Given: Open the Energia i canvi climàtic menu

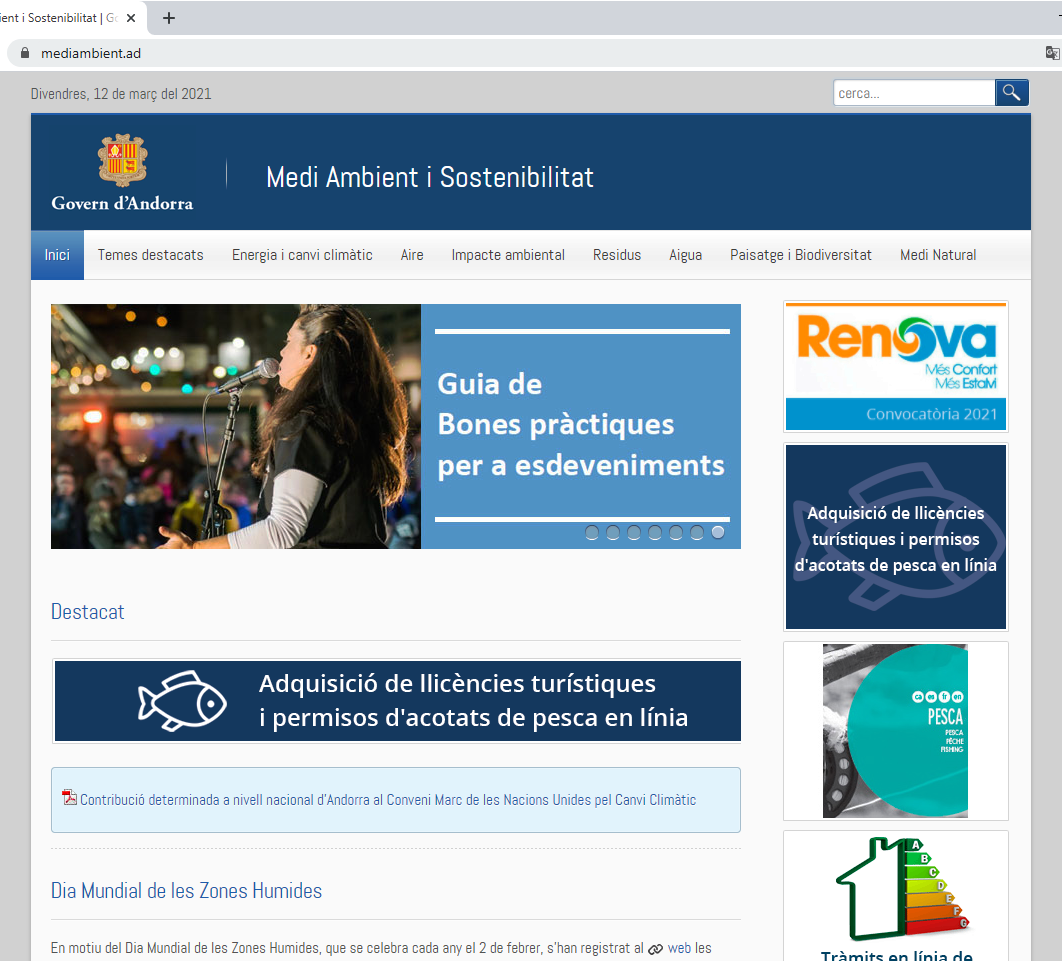Looking at the screenshot, I should (302, 255).
